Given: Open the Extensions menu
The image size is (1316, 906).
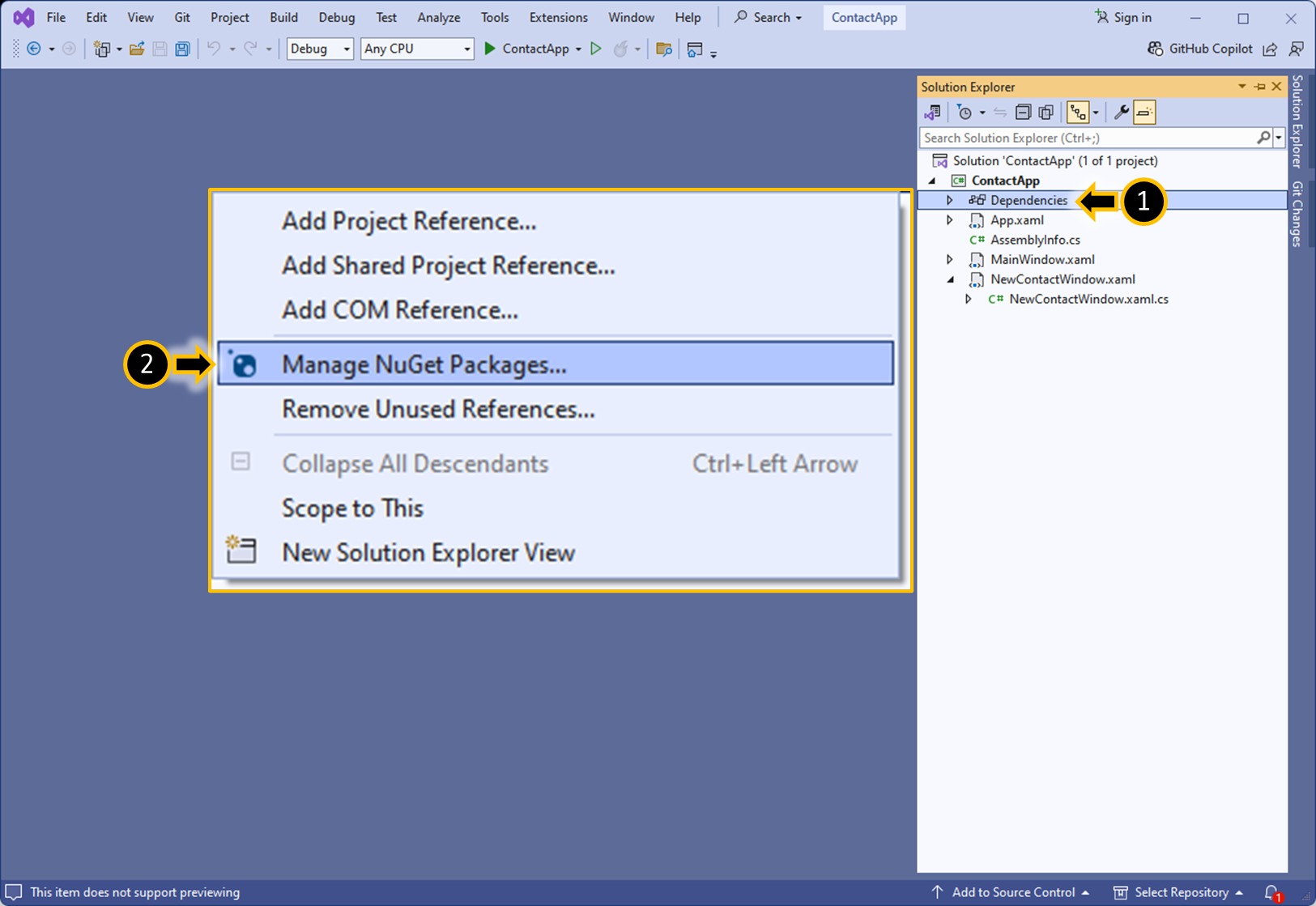Looking at the screenshot, I should pyautogui.click(x=559, y=17).
